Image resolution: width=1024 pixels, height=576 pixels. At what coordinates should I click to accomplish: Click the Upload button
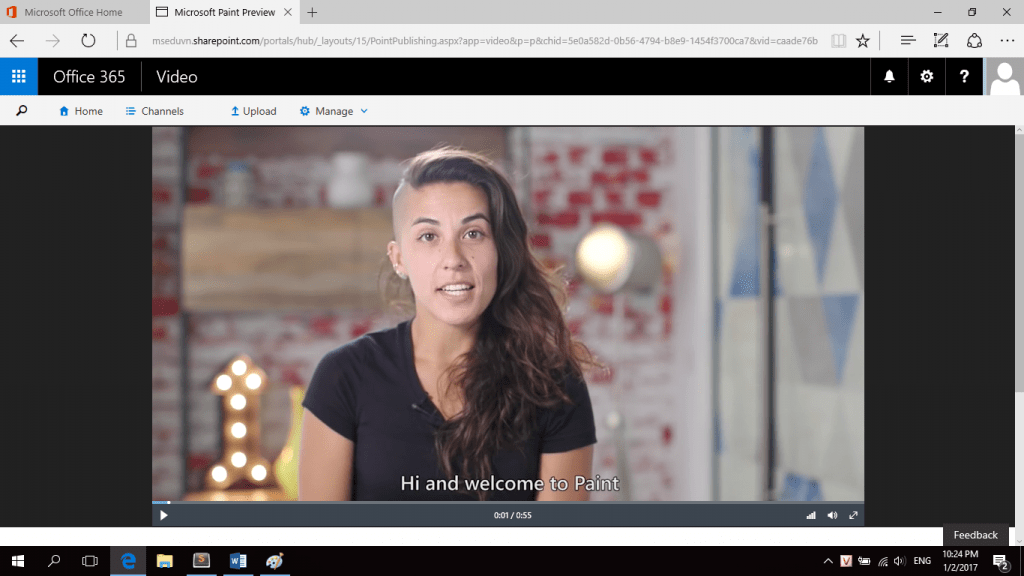click(x=253, y=111)
